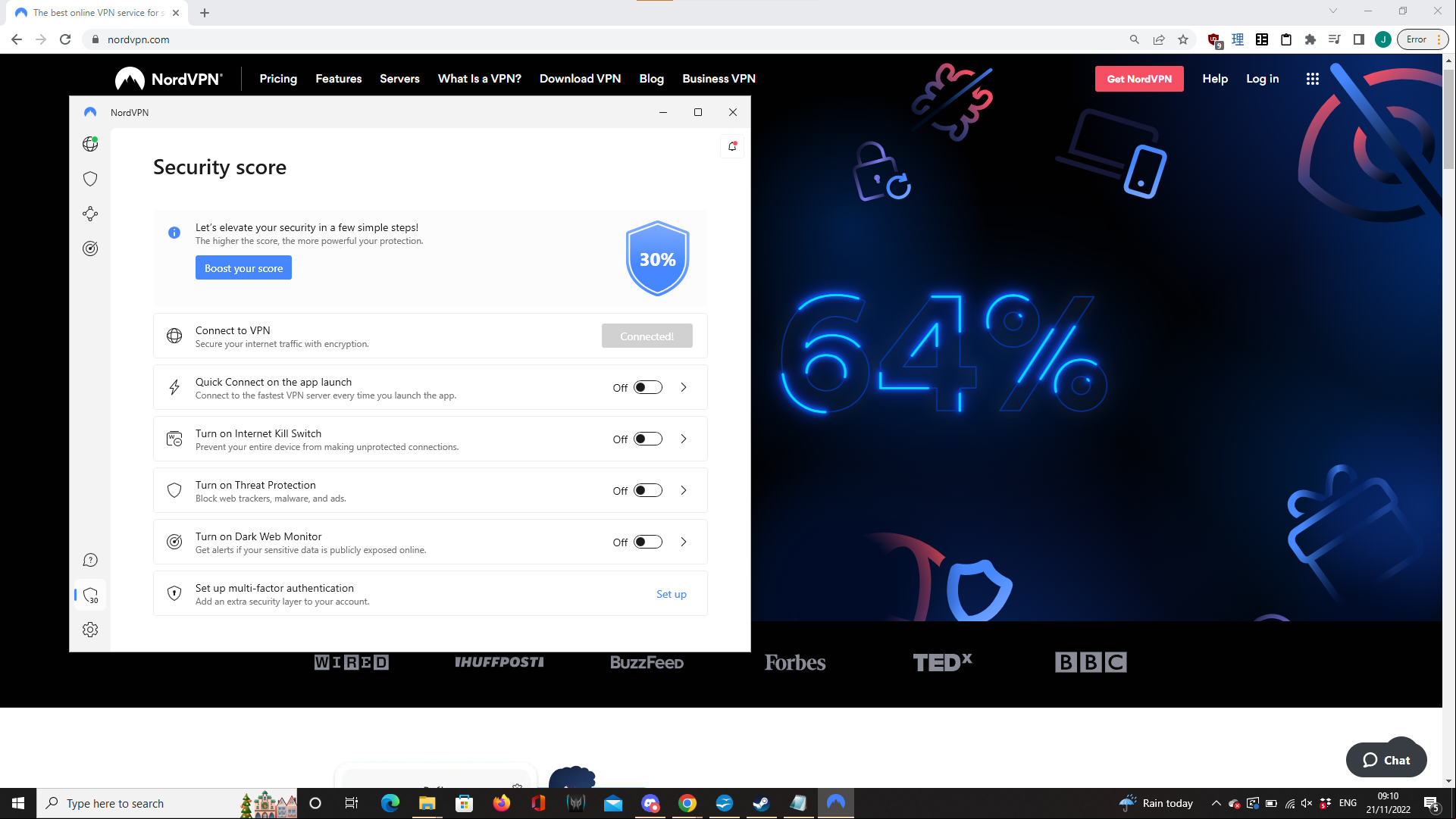Click the Boost your score button
The width and height of the screenshot is (1456, 819).
(243, 268)
